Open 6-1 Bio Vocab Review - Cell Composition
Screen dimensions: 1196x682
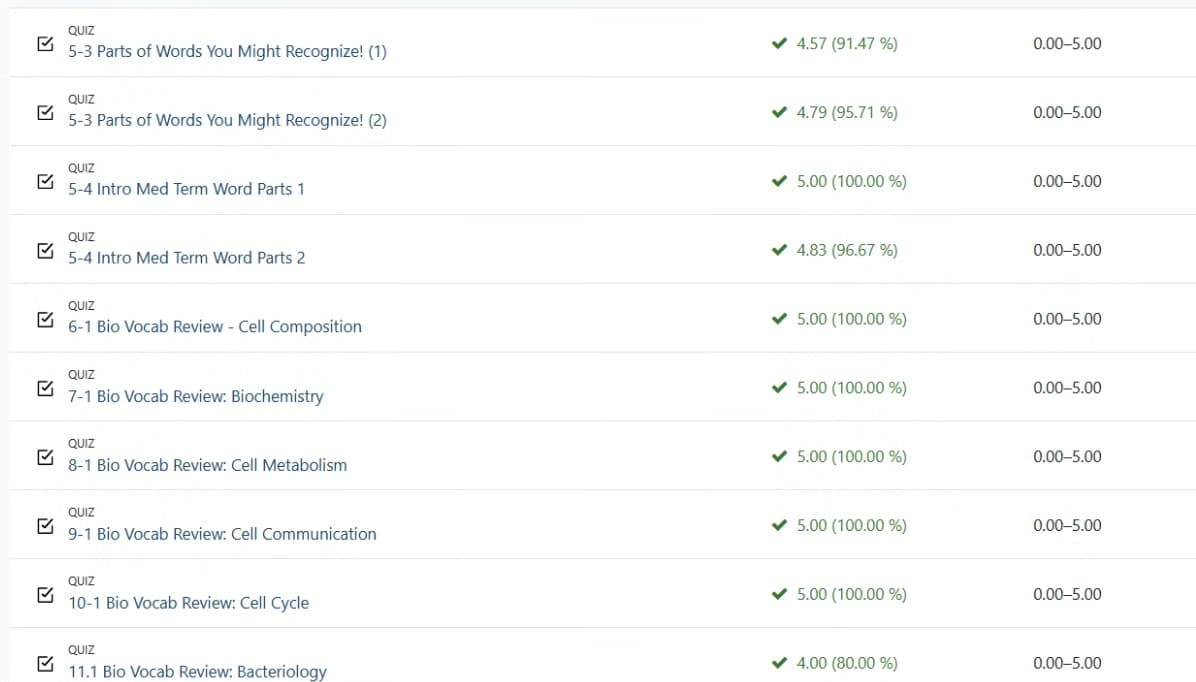215,327
